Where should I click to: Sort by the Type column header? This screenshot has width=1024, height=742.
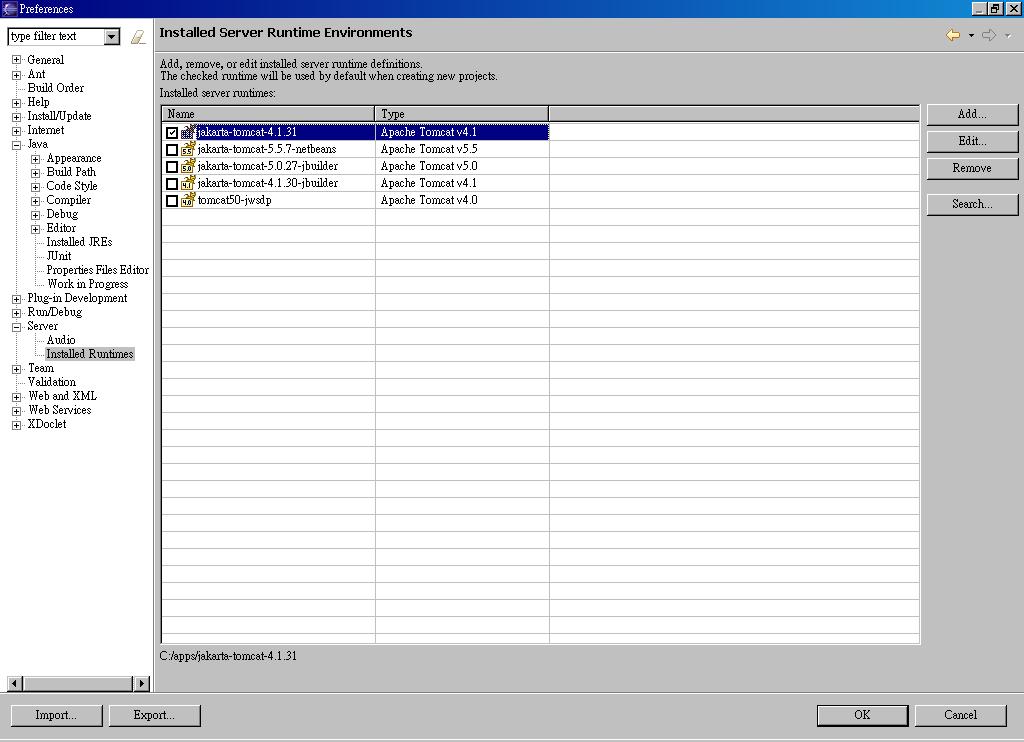coord(462,114)
